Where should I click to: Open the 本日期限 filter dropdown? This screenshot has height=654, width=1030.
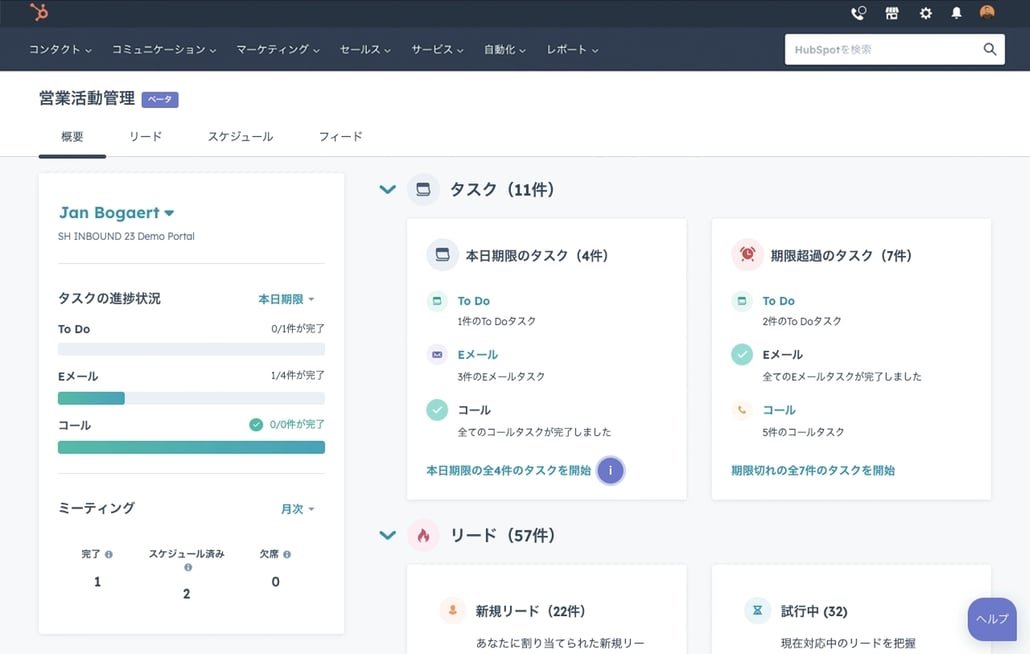[286, 299]
